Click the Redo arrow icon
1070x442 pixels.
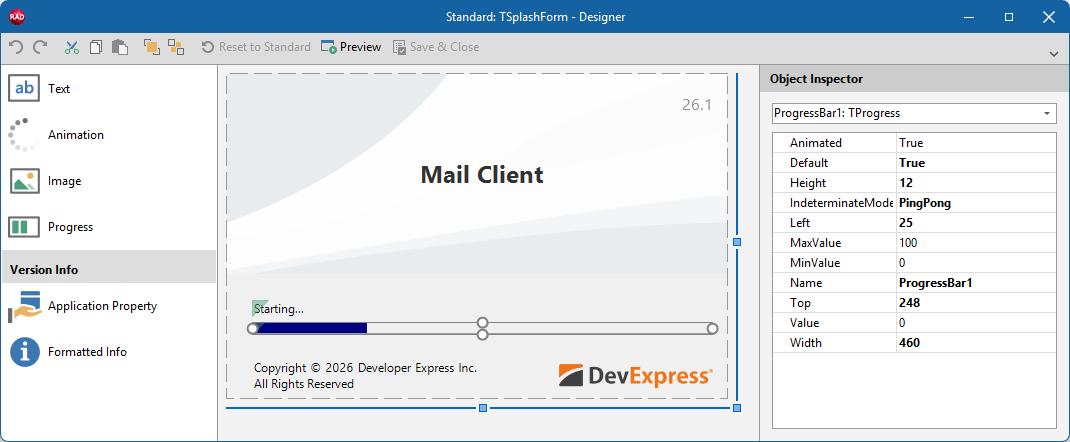click(x=40, y=47)
